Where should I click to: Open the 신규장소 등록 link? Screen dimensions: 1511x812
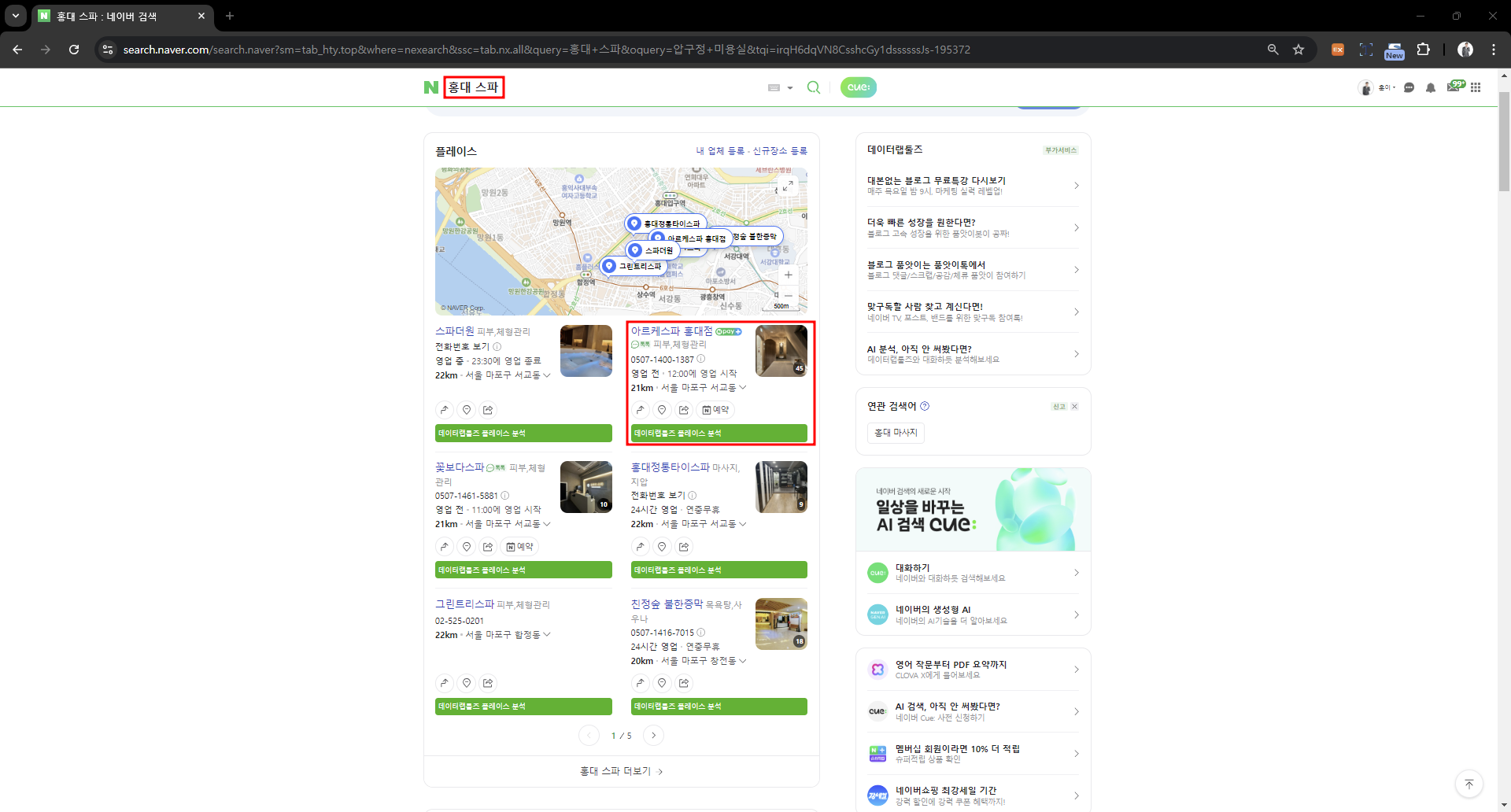coord(779,151)
